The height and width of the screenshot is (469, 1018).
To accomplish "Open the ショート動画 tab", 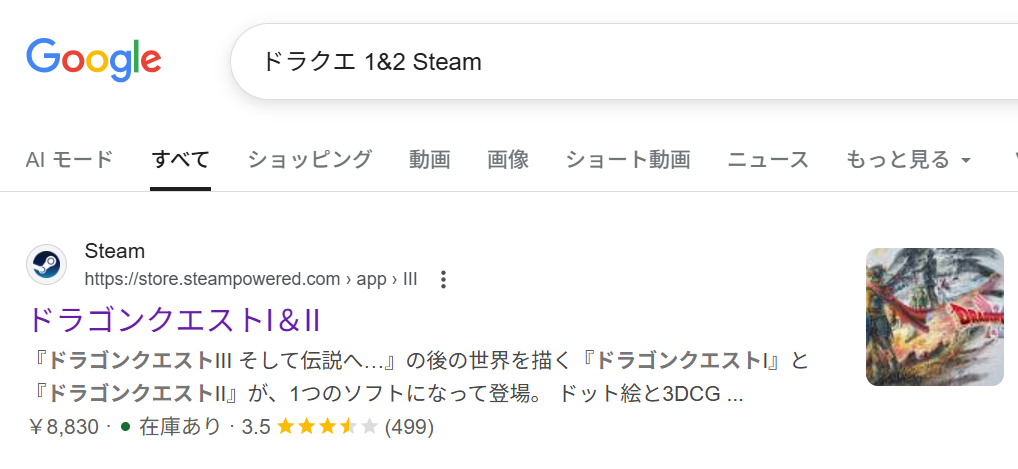I will click(x=628, y=159).
